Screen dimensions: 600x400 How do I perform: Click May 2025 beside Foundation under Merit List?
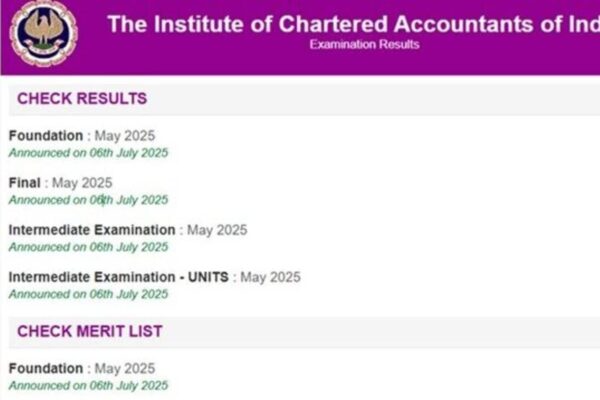click(x=125, y=368)
